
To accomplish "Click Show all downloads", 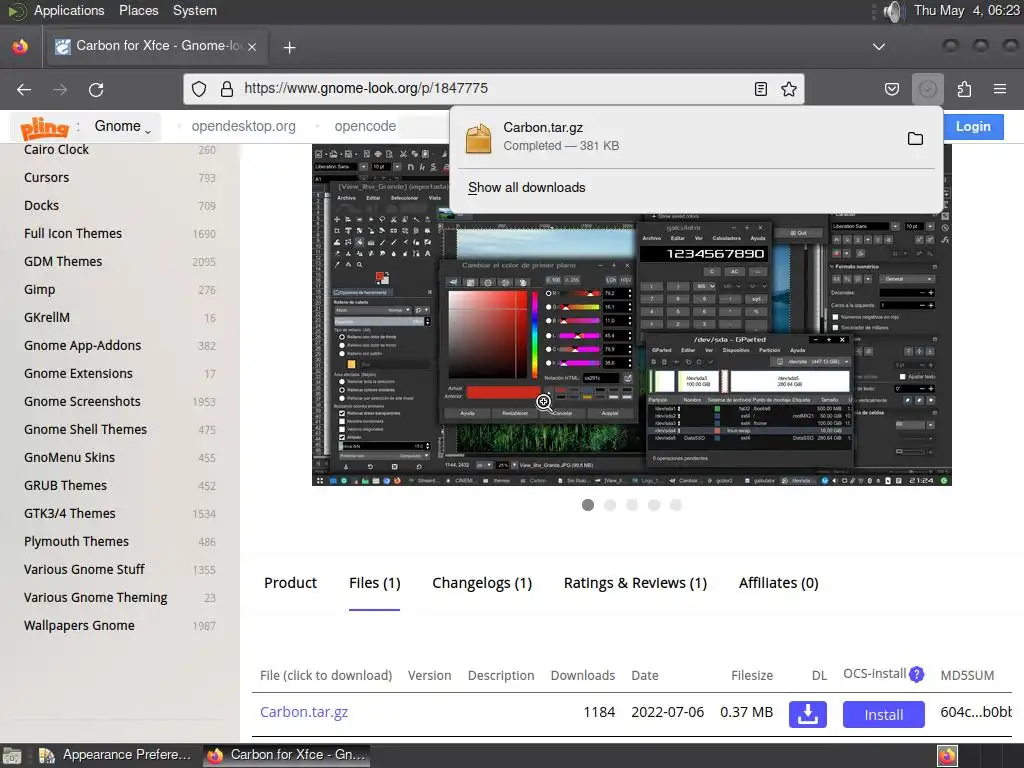I will point(526,187).
